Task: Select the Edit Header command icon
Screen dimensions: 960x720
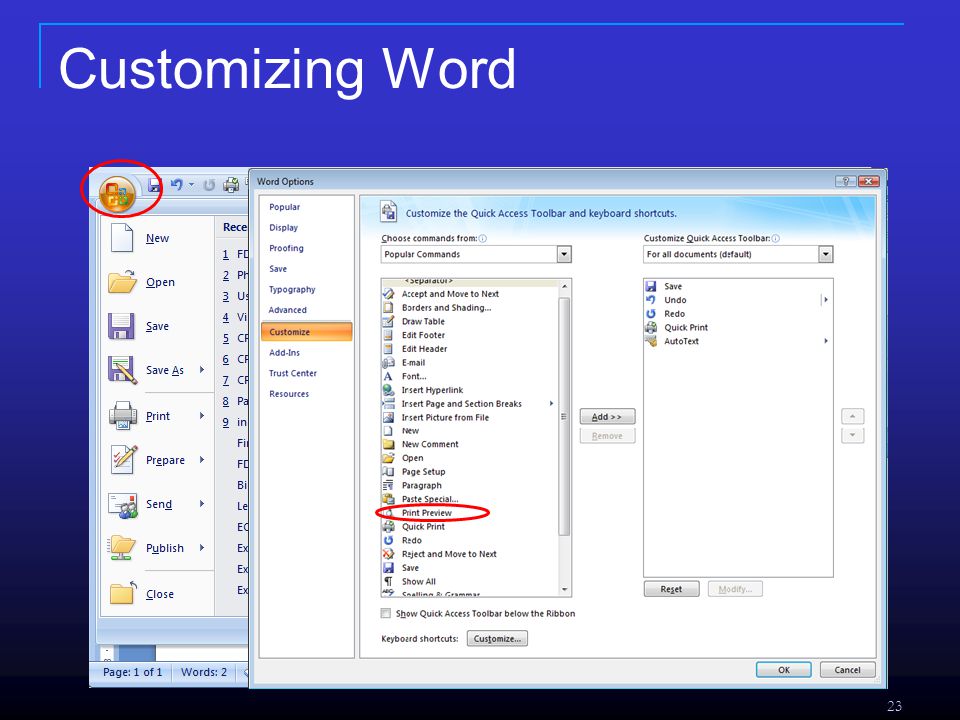Action: point(388,349)
